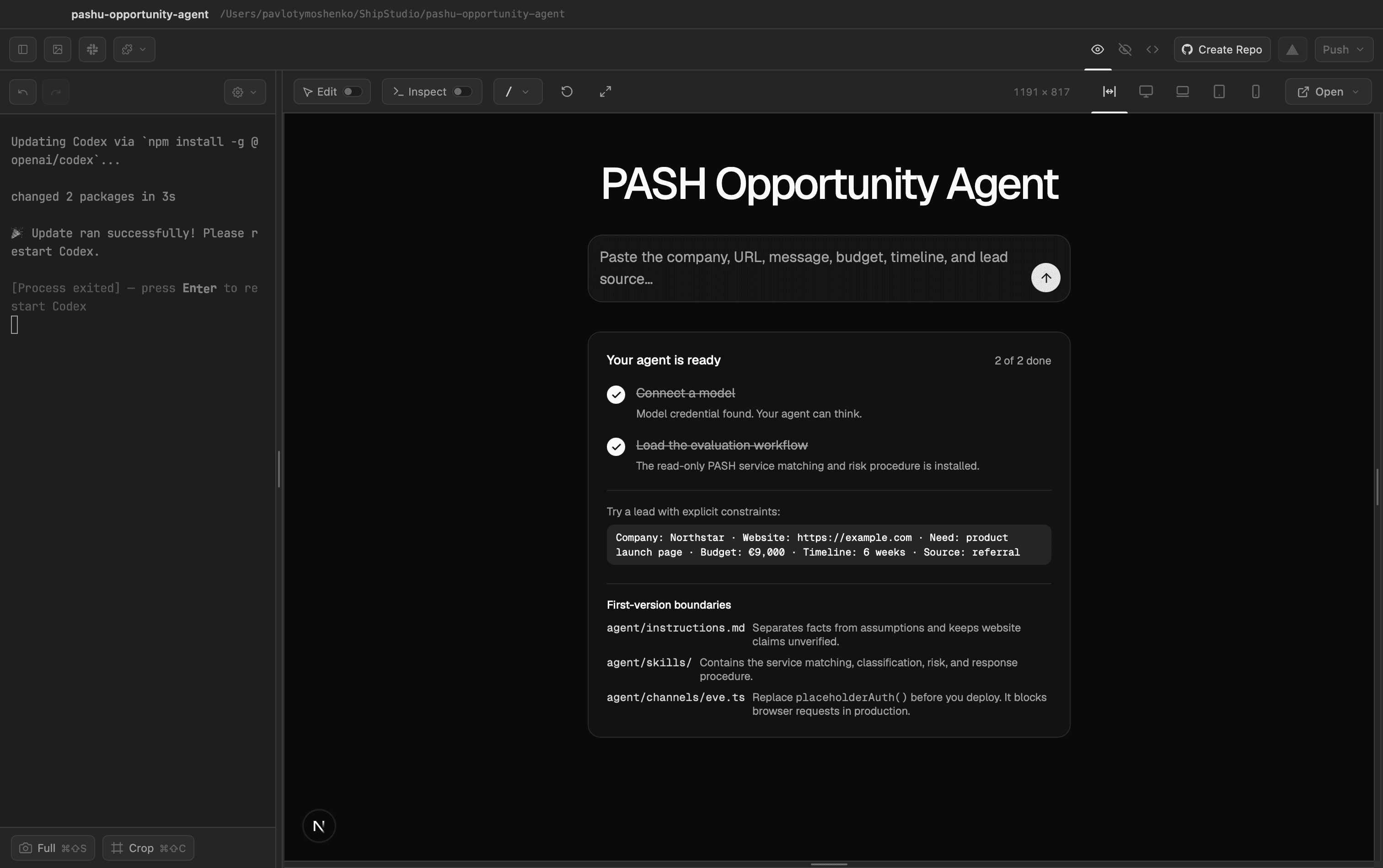Click the redo arrow button
This screenshot has height=868, width=1383.
point(56,92)
